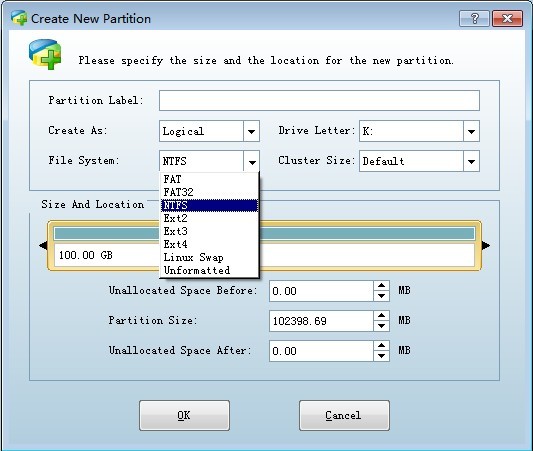This screenshot has height=451, width=533.
Task: Click the left handle arrow of partition bar
Action: (x=43, y=245)
